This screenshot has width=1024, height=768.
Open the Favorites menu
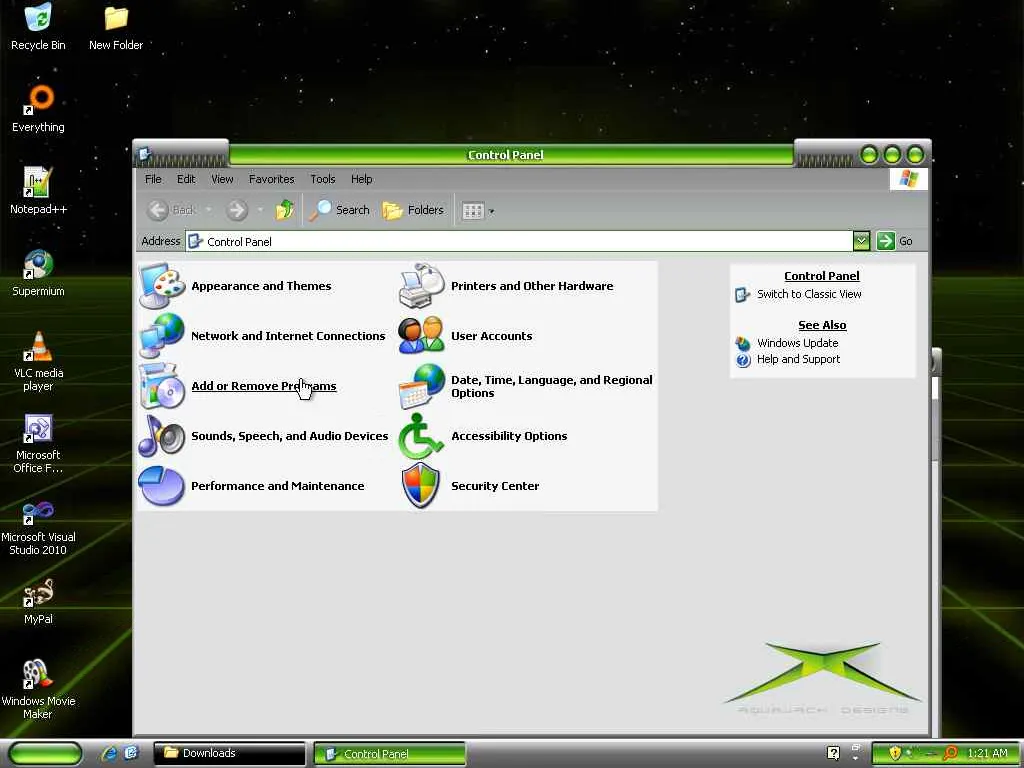271,179
